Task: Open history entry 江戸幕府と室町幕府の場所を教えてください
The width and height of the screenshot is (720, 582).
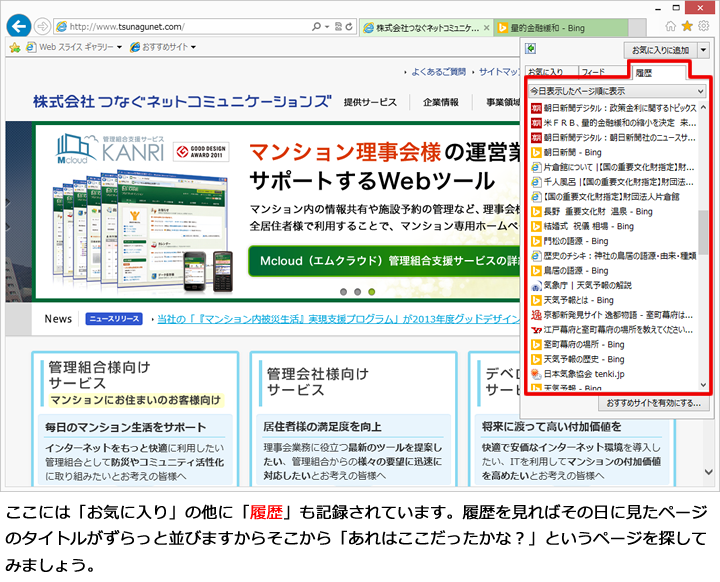Action: coord(612,330)
